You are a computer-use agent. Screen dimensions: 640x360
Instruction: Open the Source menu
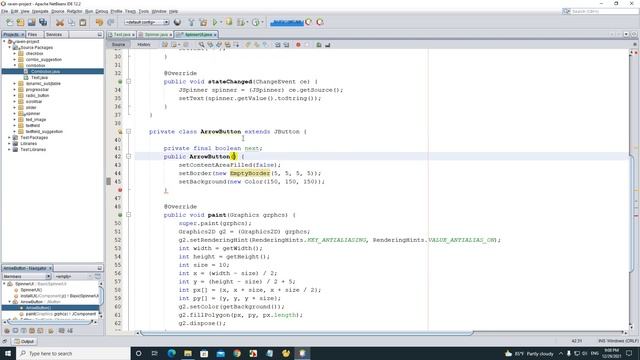58,11
